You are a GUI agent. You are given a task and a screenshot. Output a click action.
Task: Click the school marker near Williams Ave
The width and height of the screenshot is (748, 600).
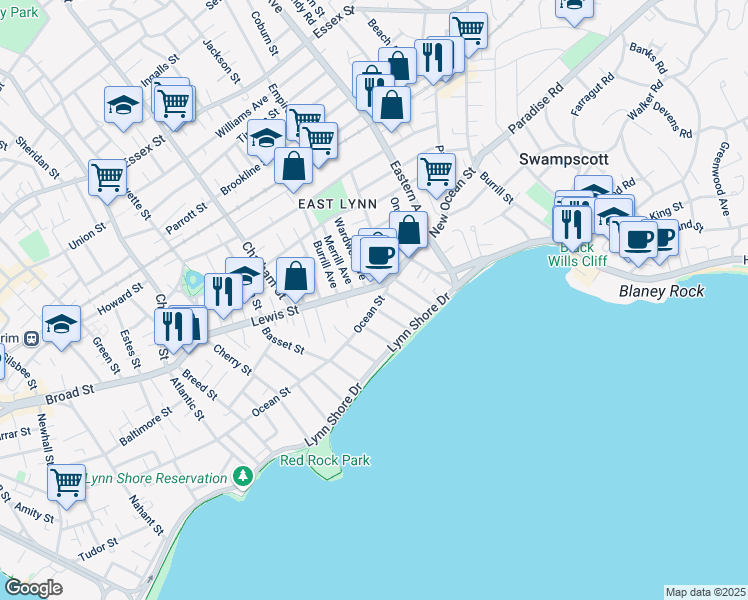[x=266, y=138]
